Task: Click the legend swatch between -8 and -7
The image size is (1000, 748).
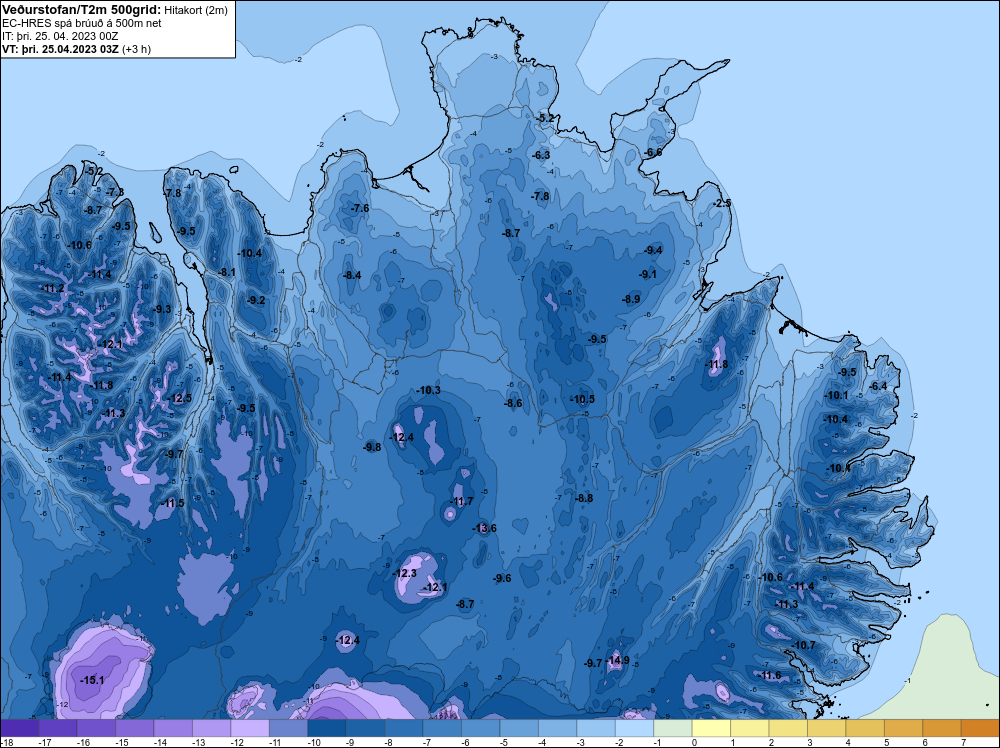Action: (x=404, y=728)
